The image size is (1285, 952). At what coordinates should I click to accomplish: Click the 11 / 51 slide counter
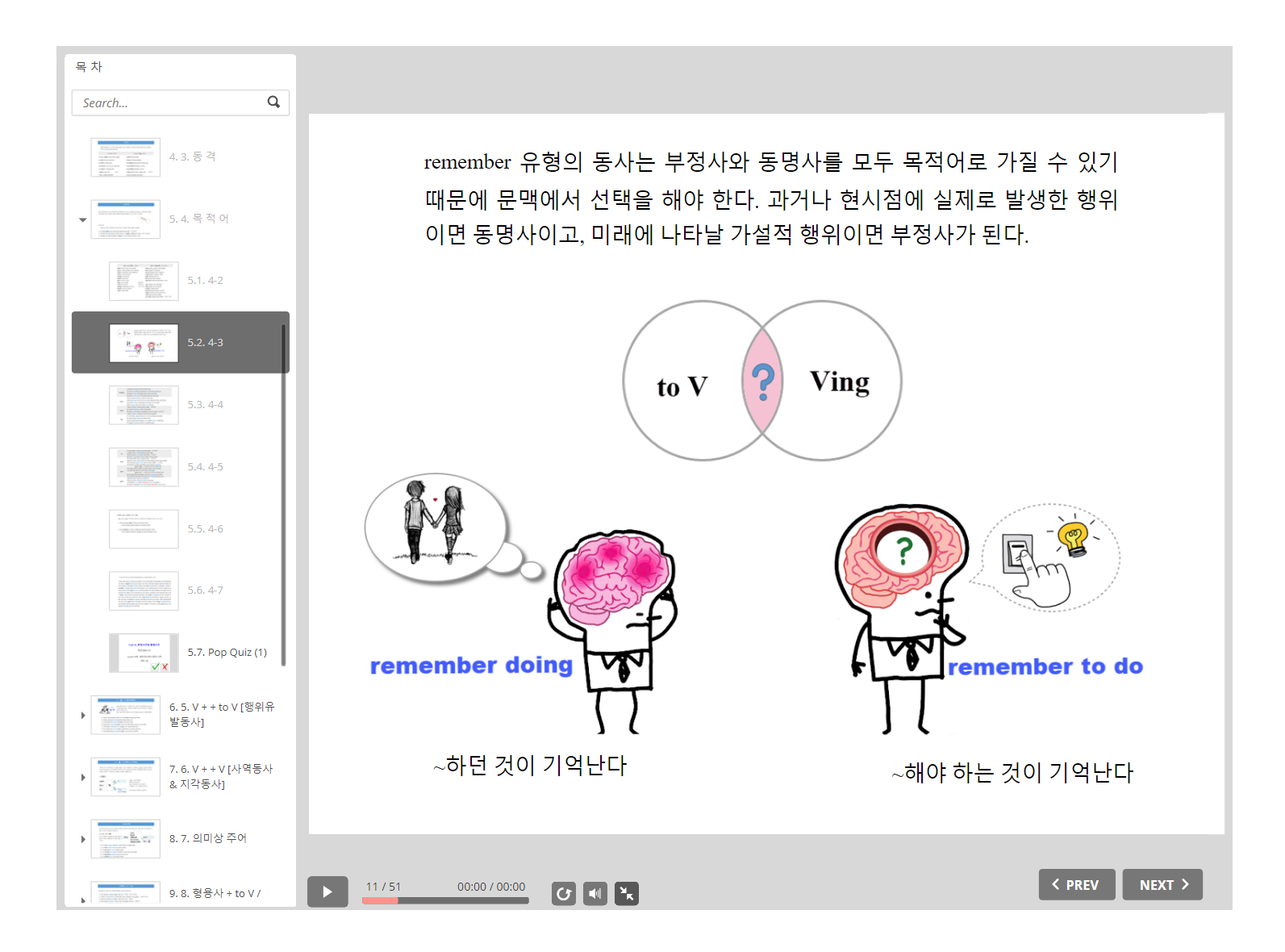(x=383, y=886)
